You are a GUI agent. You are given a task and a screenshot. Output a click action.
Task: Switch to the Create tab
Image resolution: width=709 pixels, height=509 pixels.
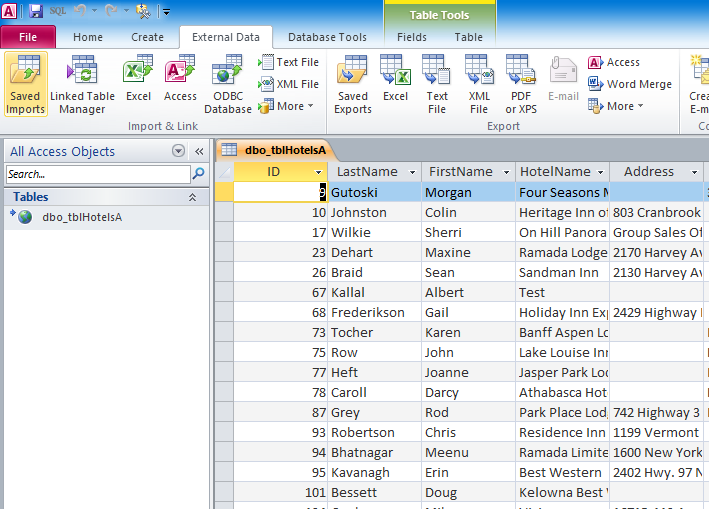pos(147,37)
